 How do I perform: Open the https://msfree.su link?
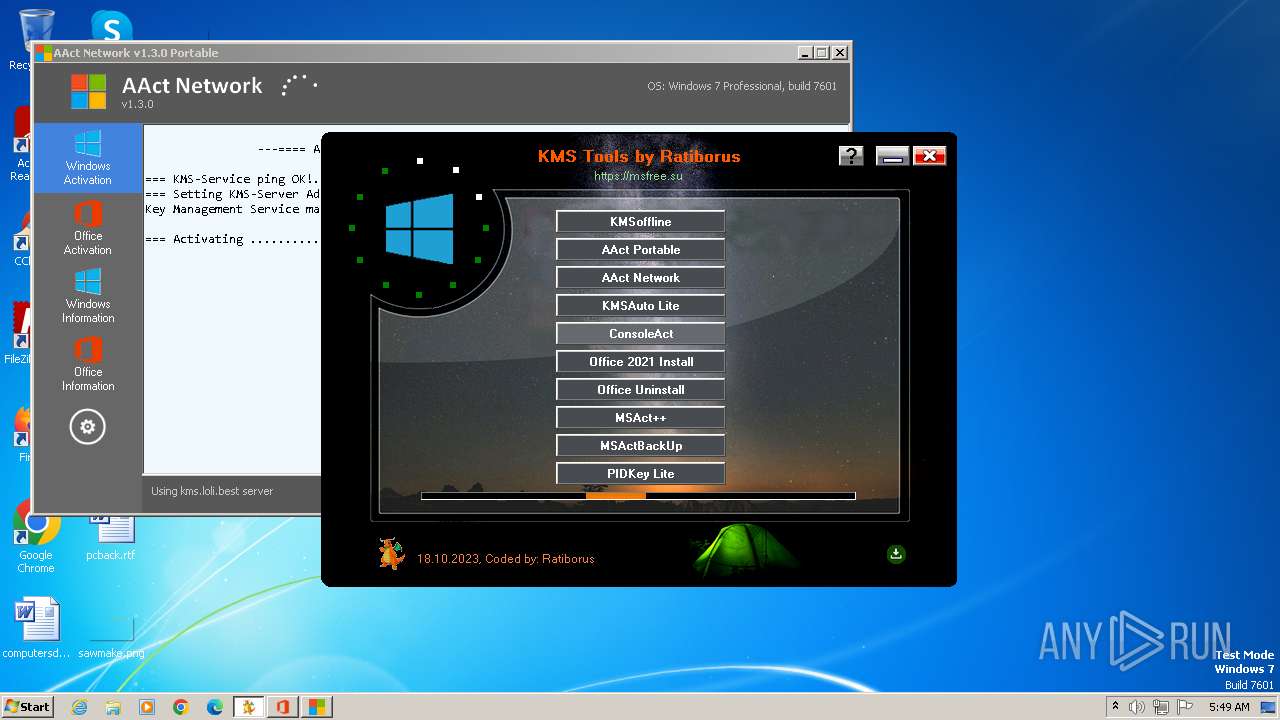638,176
